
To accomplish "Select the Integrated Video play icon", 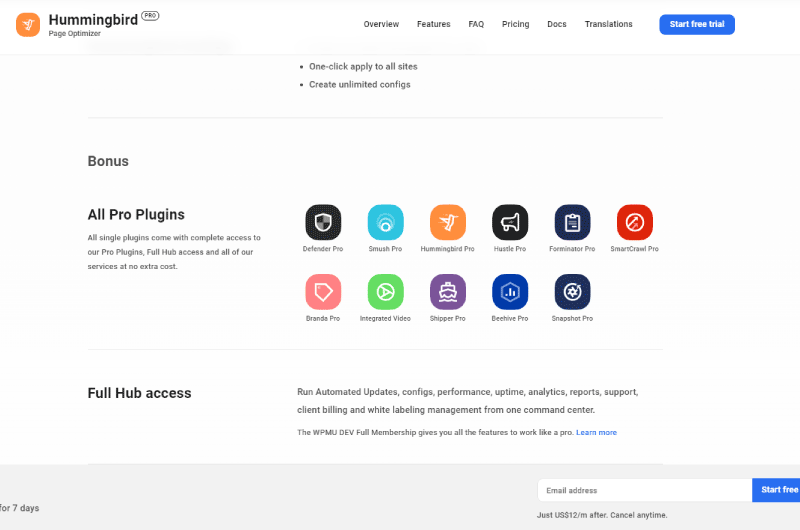I will tap(385, 292).
